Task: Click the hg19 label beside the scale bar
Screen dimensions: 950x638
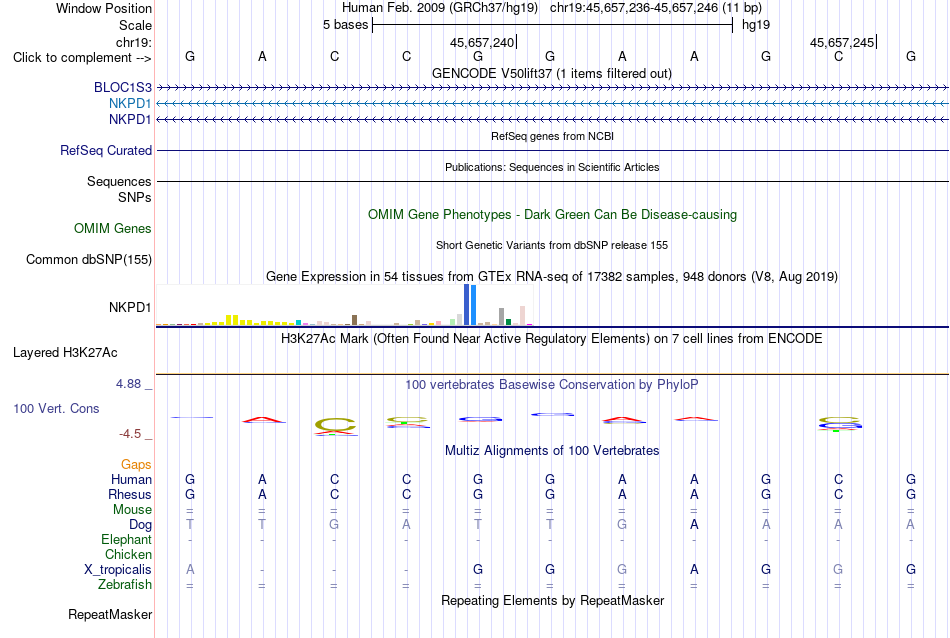Action: tap(756, 25)
